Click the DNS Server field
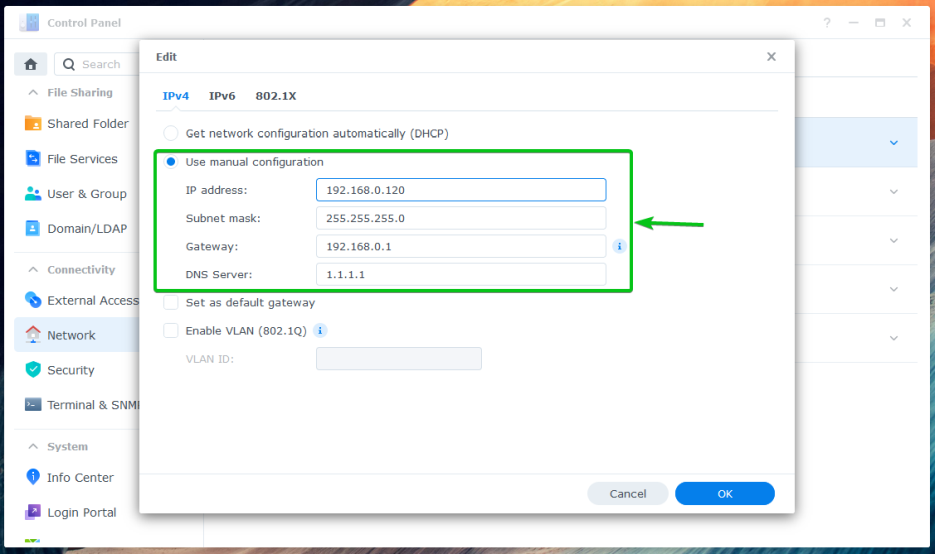Image resolution: width=935 pixels, height=554 pixels. (x=461, y=274)
